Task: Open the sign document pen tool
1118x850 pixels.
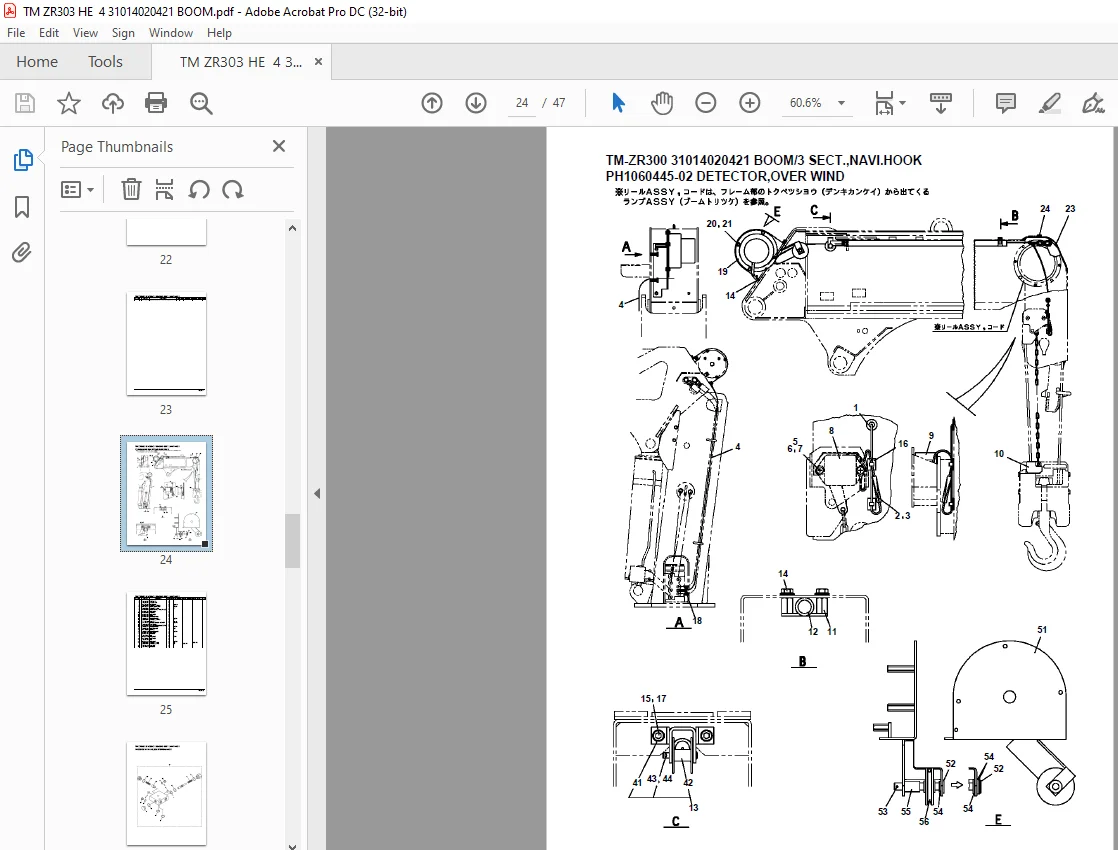Action: [1093, 103]
